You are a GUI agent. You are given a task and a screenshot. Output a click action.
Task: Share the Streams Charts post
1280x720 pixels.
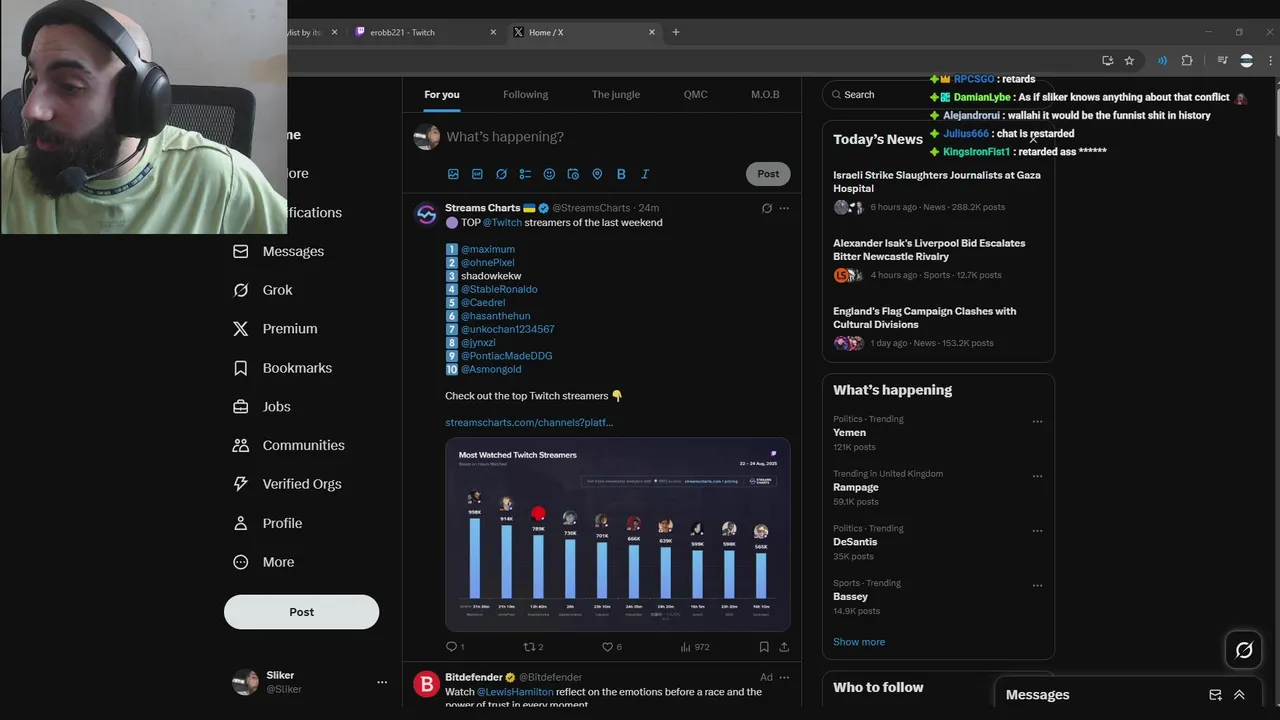point(784,647)
